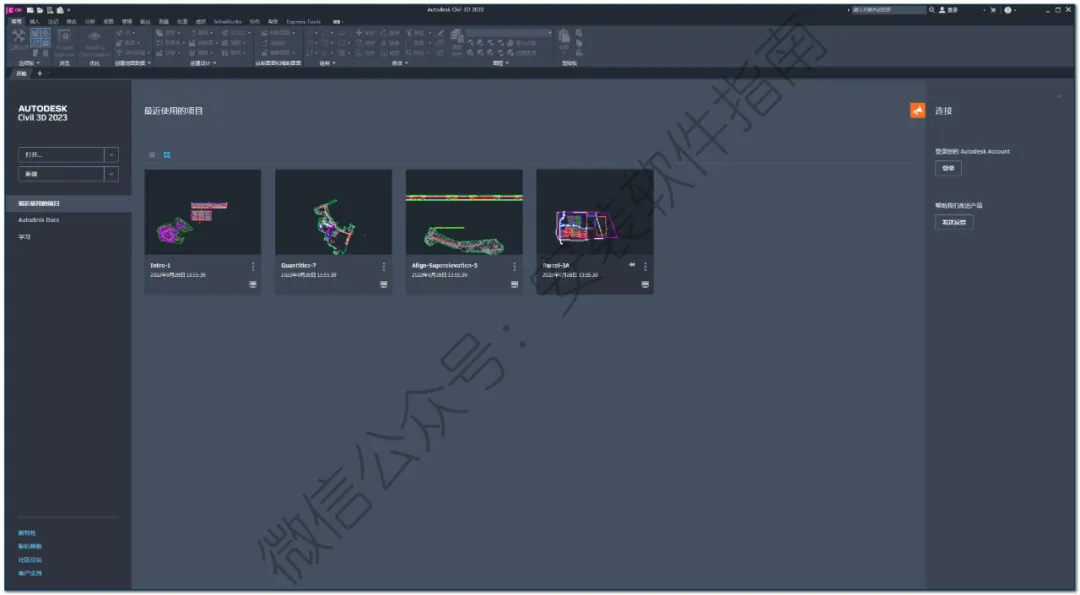
Task: Open the Parcel-3A drawing thumbnail
Action: [x=595, y=212]
